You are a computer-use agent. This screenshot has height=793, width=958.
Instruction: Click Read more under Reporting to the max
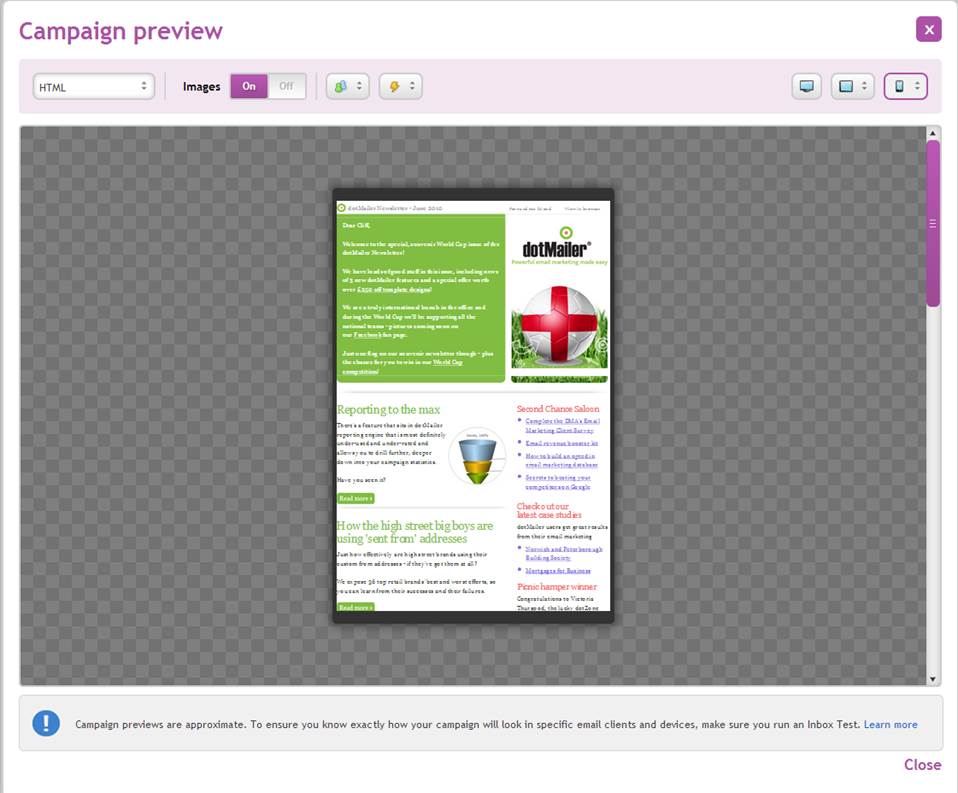click(x=355, y=498)
